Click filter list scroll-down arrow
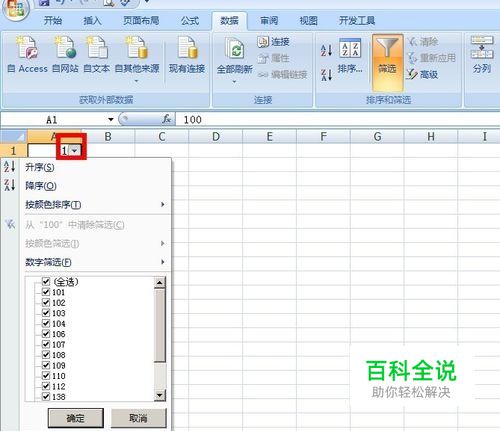500x431 pixels. click(160, 395)
